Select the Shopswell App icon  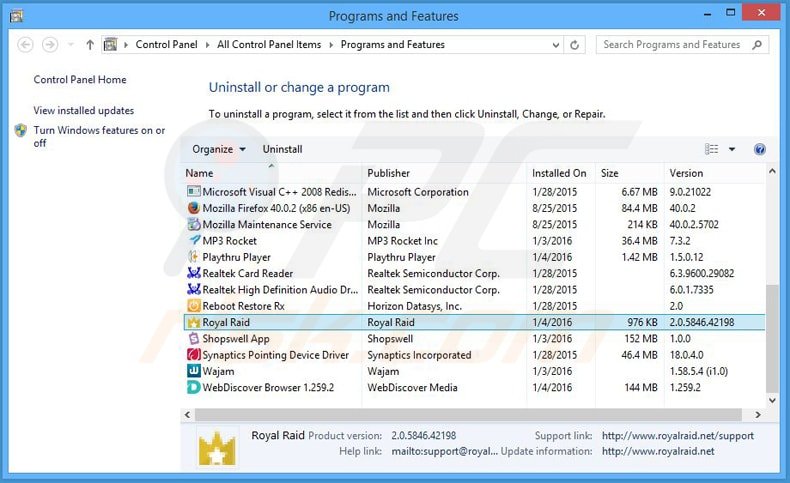pos(193,338)
